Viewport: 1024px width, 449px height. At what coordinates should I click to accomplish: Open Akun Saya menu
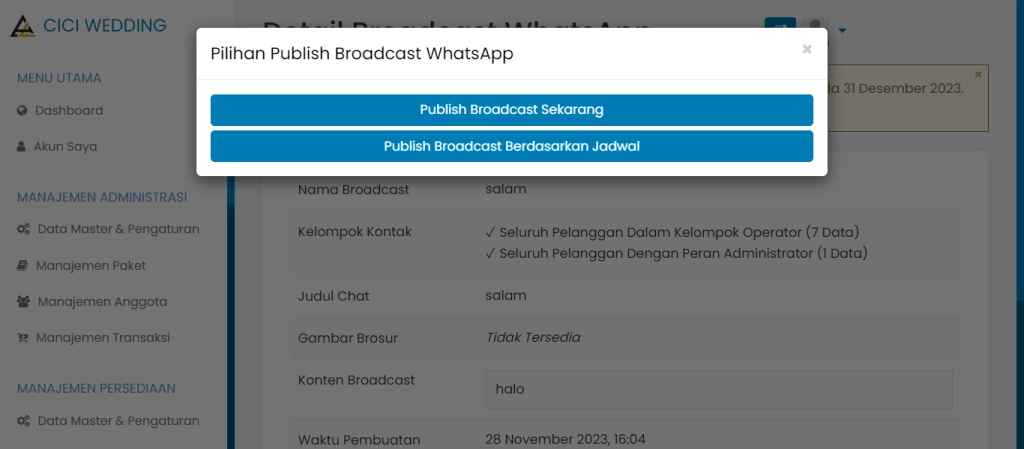[x=65, y=146]
